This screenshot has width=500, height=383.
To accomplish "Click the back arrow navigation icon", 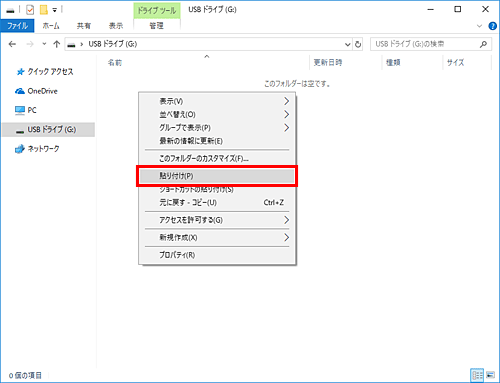I will (x=12, y=44).
